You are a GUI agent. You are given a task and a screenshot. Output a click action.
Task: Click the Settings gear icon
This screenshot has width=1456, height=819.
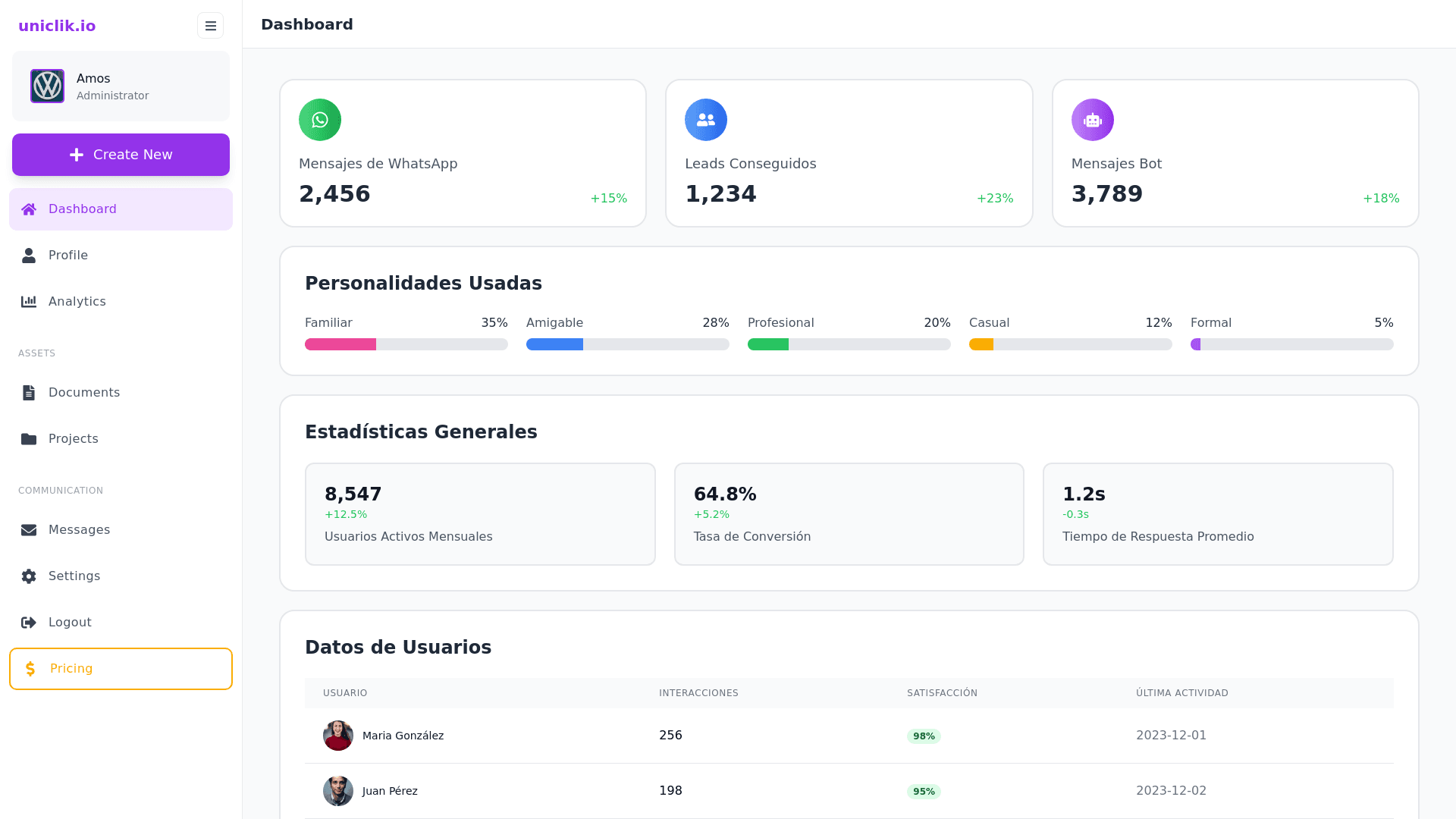click(x=28, y=576)
